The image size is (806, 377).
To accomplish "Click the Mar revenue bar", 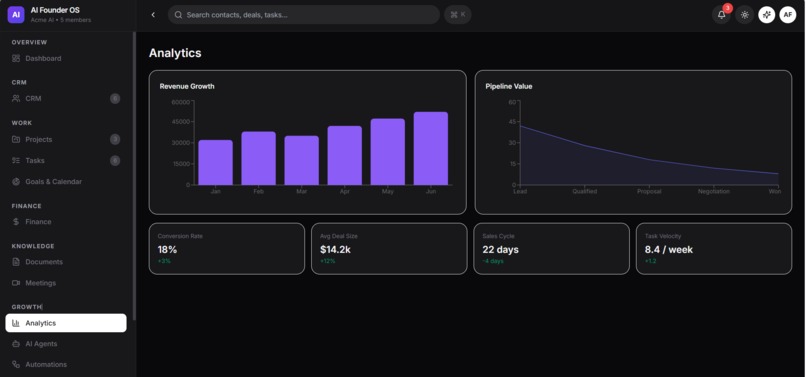I will tap(302, 160).
